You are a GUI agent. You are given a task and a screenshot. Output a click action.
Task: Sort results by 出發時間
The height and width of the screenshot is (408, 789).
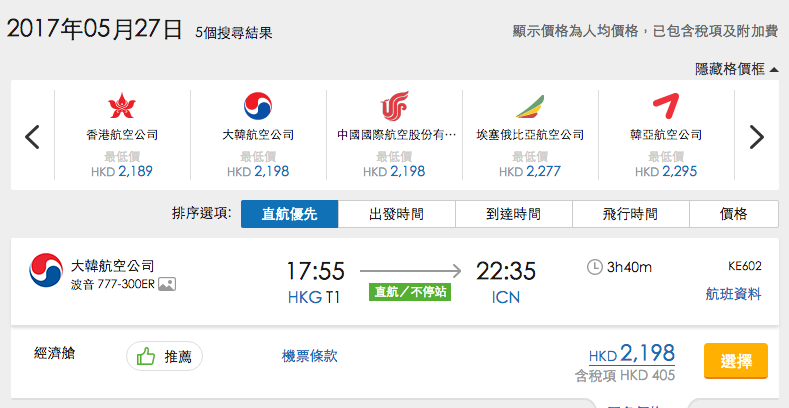pyautogui.click(x=397, y=214)
